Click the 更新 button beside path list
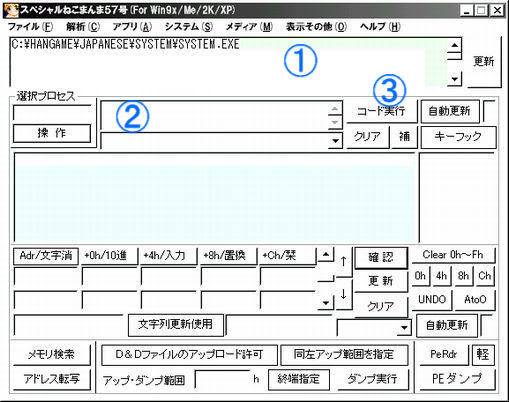Screen dimensions: 509x402 click(x=484, y=61)
